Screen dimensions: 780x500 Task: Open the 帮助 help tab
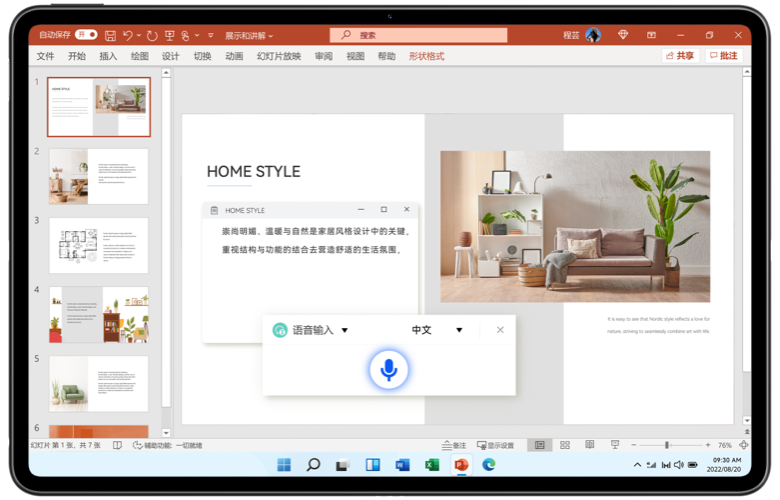pyautogui.click(x=387, y=56)
